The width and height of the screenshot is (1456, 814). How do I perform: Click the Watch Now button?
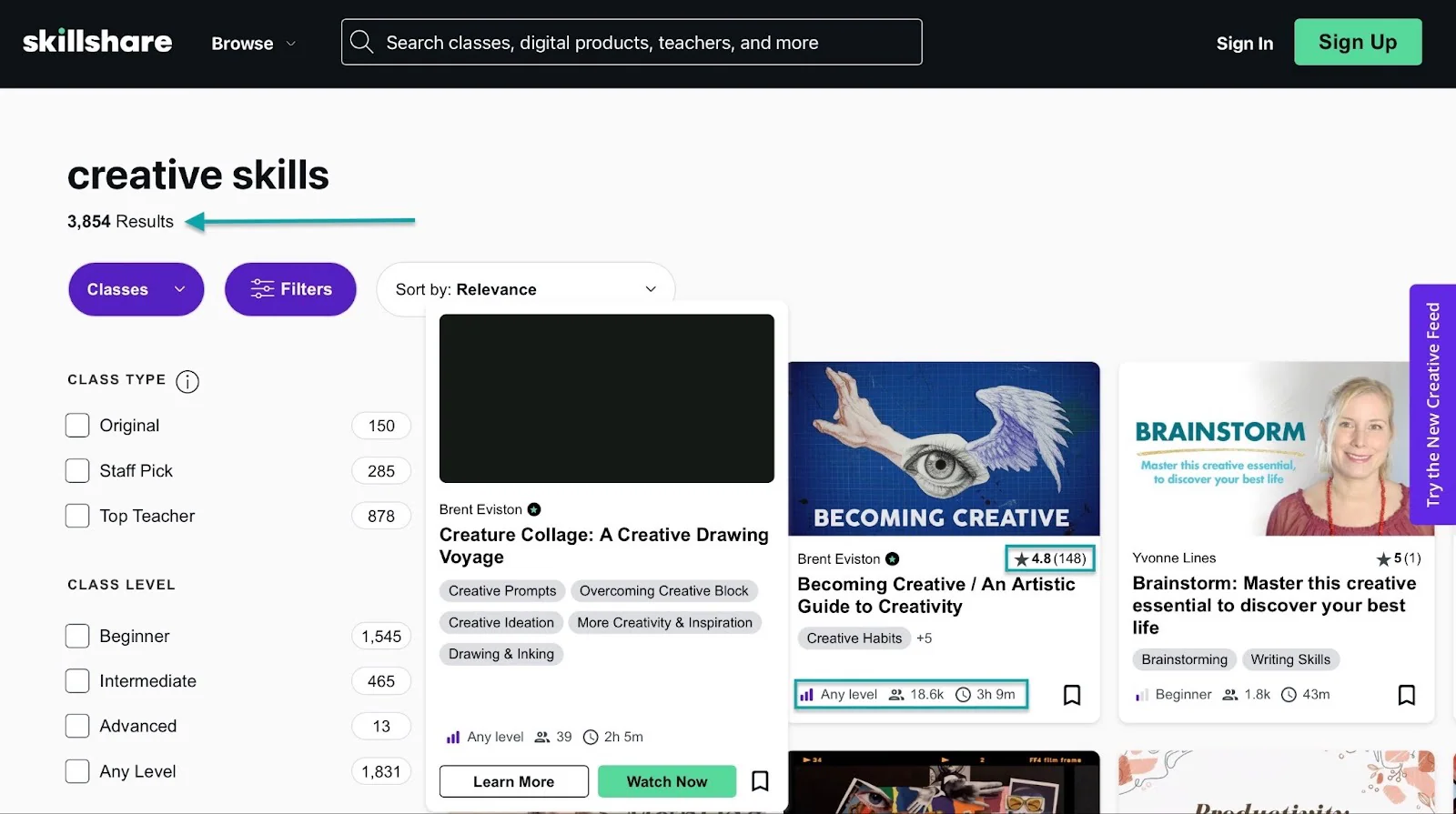point(667,781)
